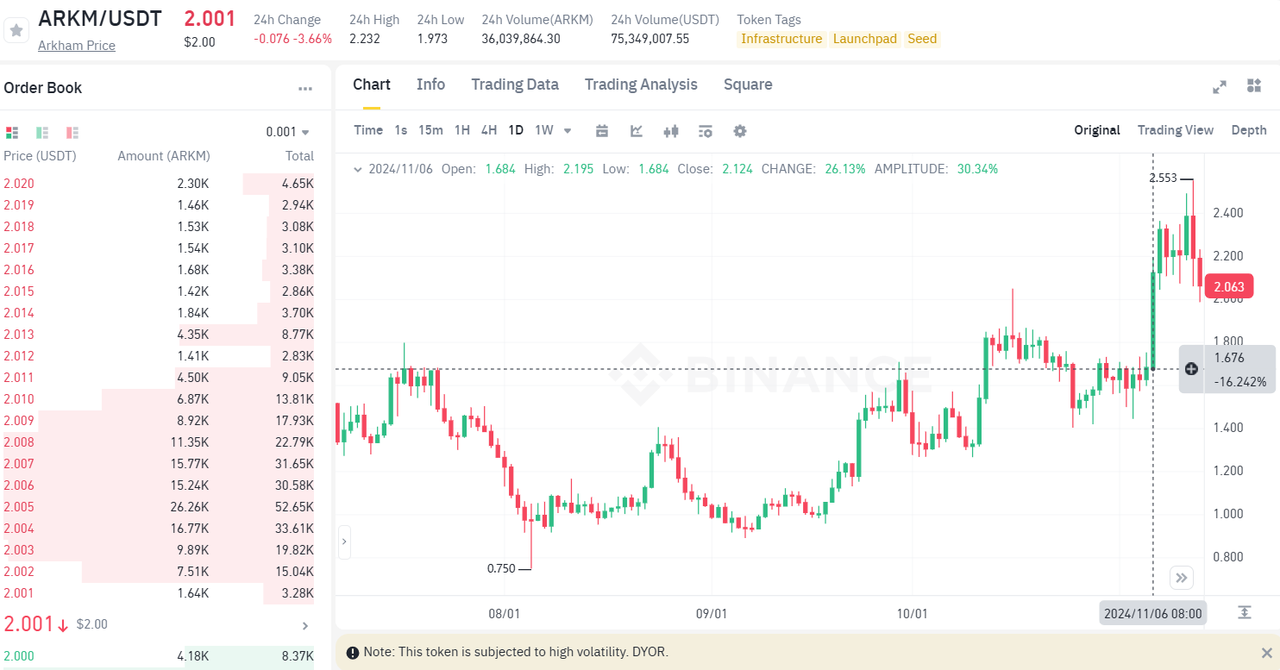Select the 1H chart interval

(x=462, y=130)
